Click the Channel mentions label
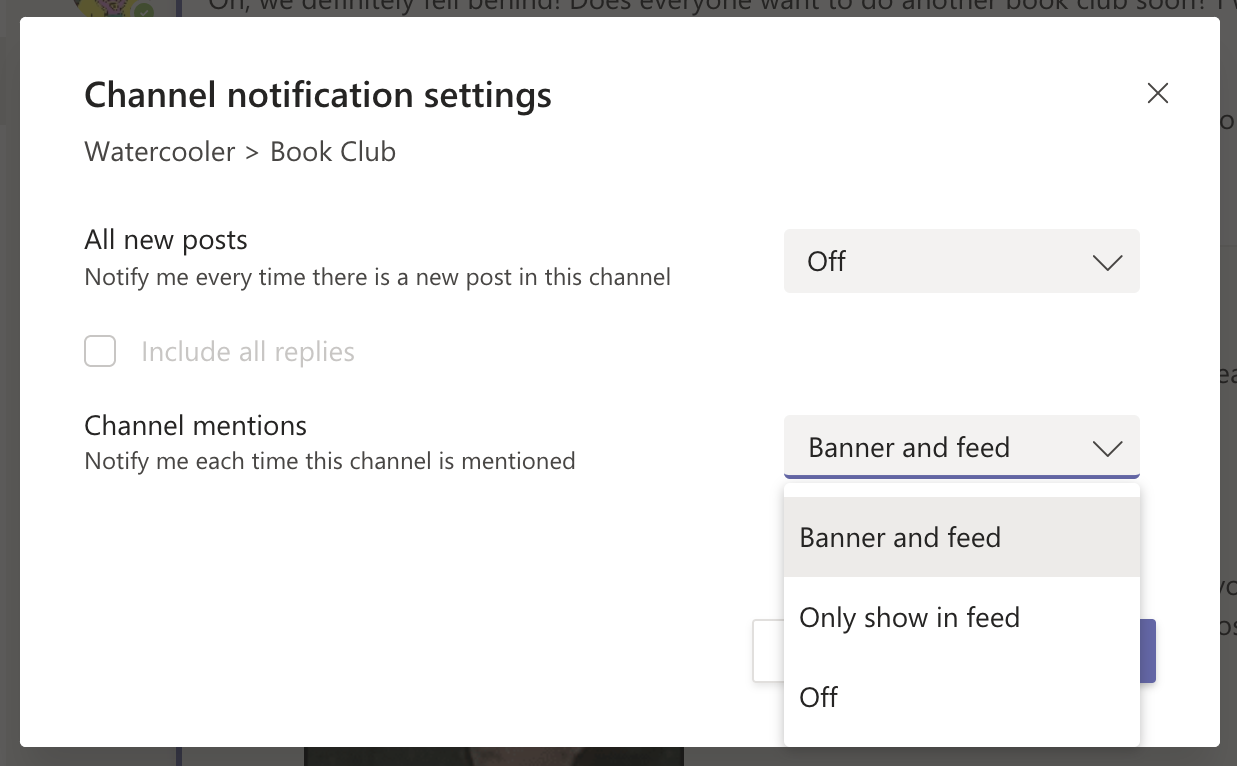Screen dimensions: 1237x766 click(x=195, y=425)
